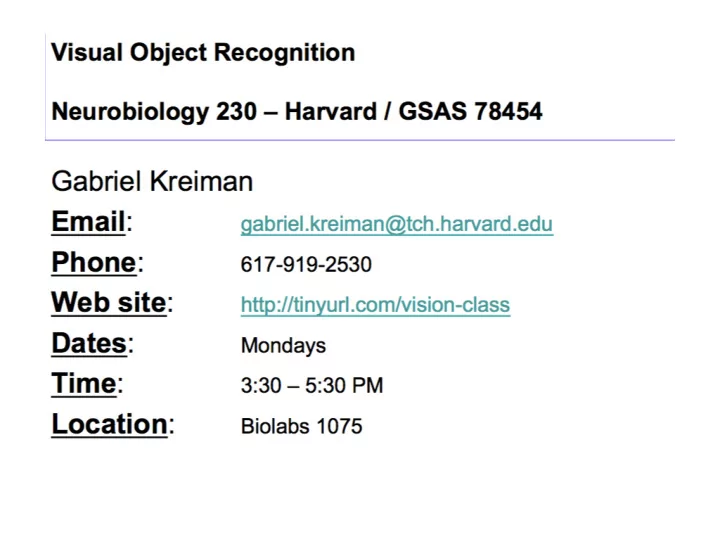Click the 3:30 – 5:30 PM text
This screenshot has height=540, width=720.
click(312, 385)
